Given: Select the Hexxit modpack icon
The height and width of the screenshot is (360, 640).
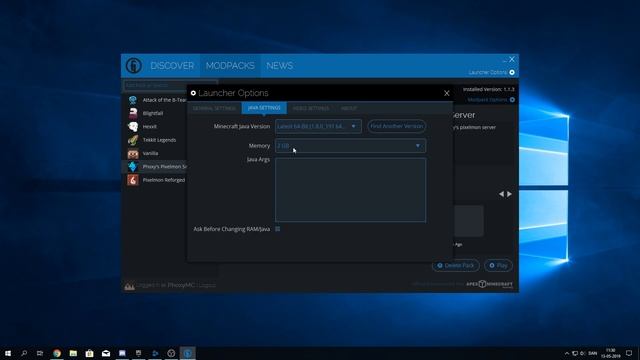Looking at the screenshot, I should point(133,127).
